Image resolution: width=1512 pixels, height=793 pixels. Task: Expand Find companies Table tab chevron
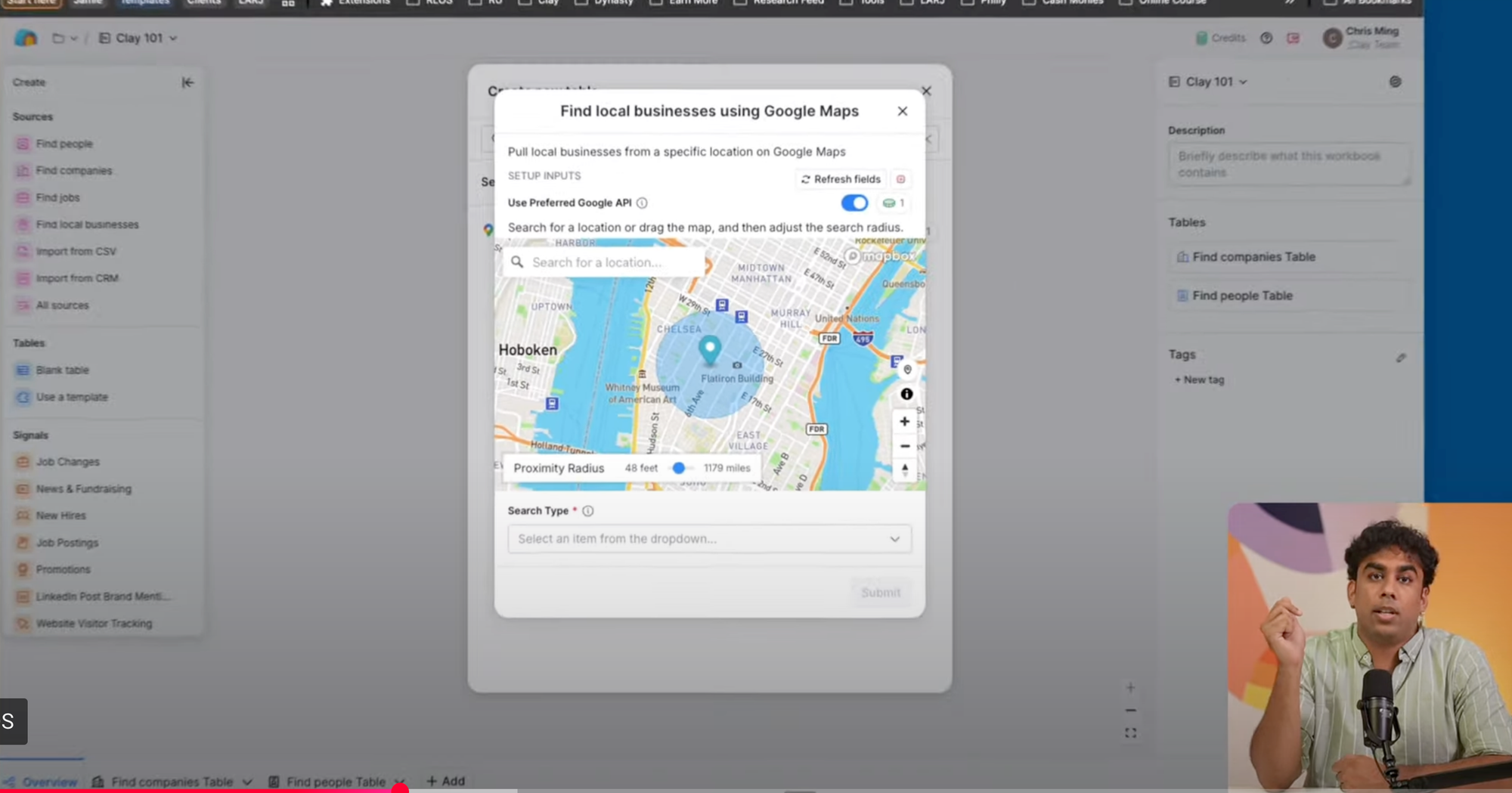point(247,782)
